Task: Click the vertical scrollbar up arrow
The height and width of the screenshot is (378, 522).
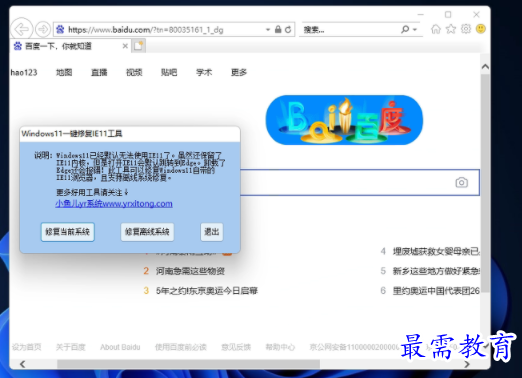Action: (x=485, y=67)
